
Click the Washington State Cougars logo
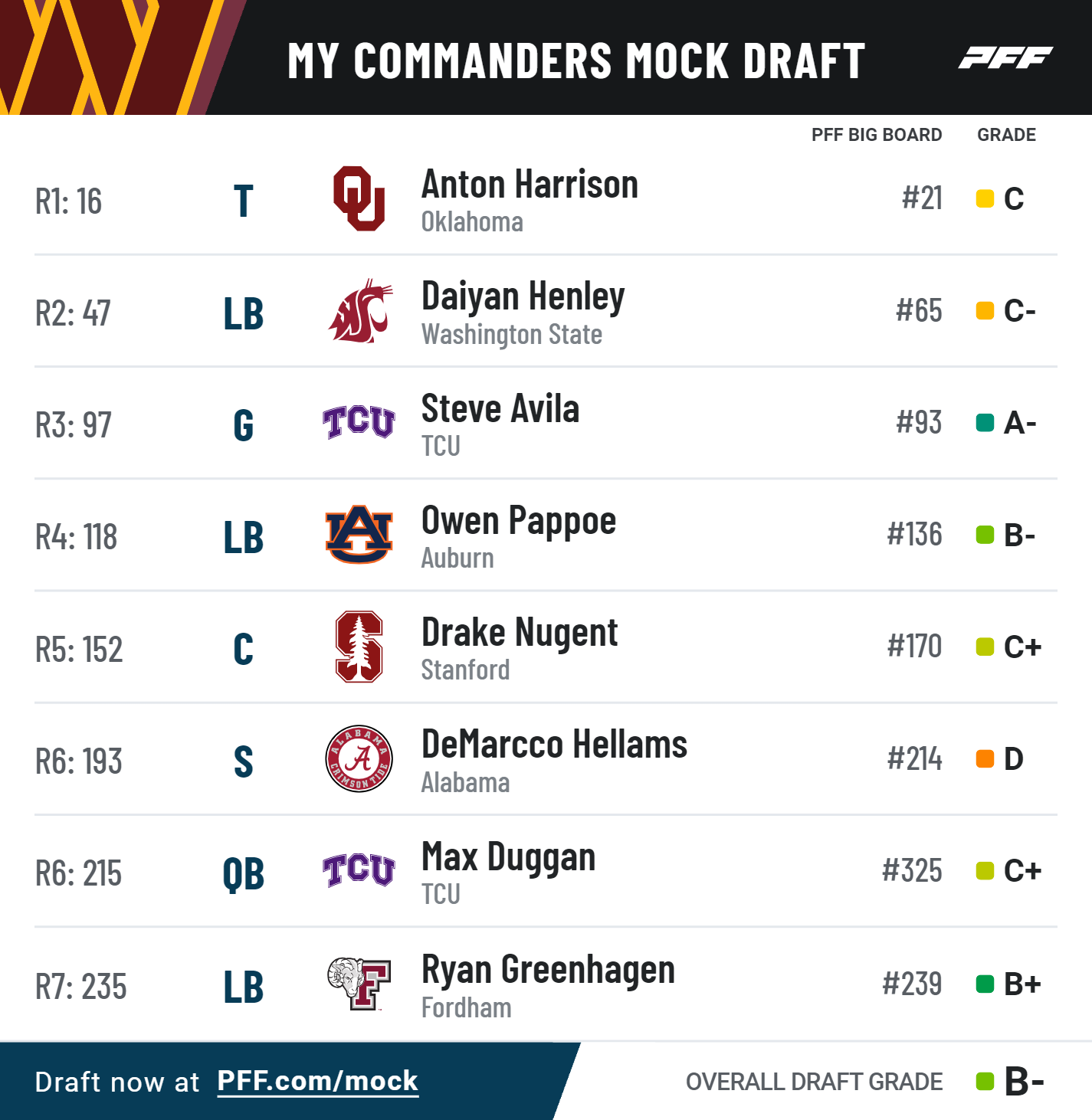(x=360, y=311)
